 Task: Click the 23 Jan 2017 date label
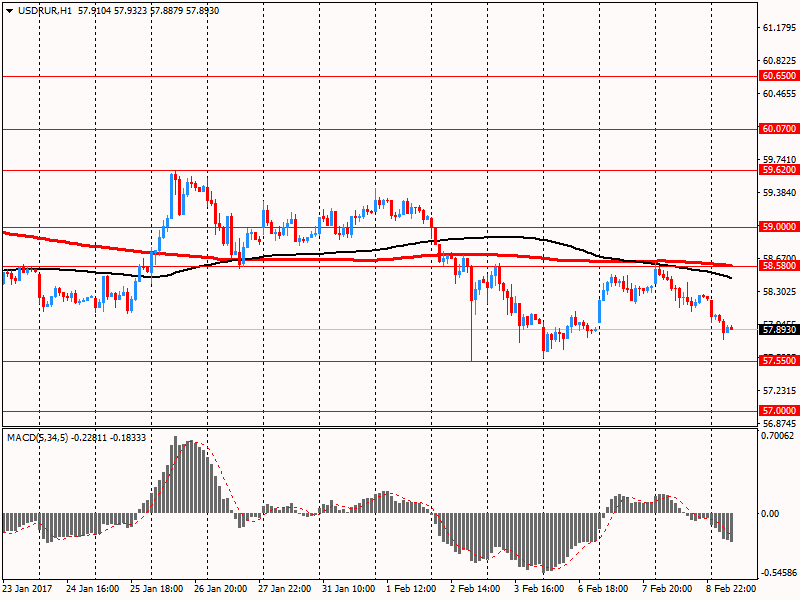(x=28, y=589)
